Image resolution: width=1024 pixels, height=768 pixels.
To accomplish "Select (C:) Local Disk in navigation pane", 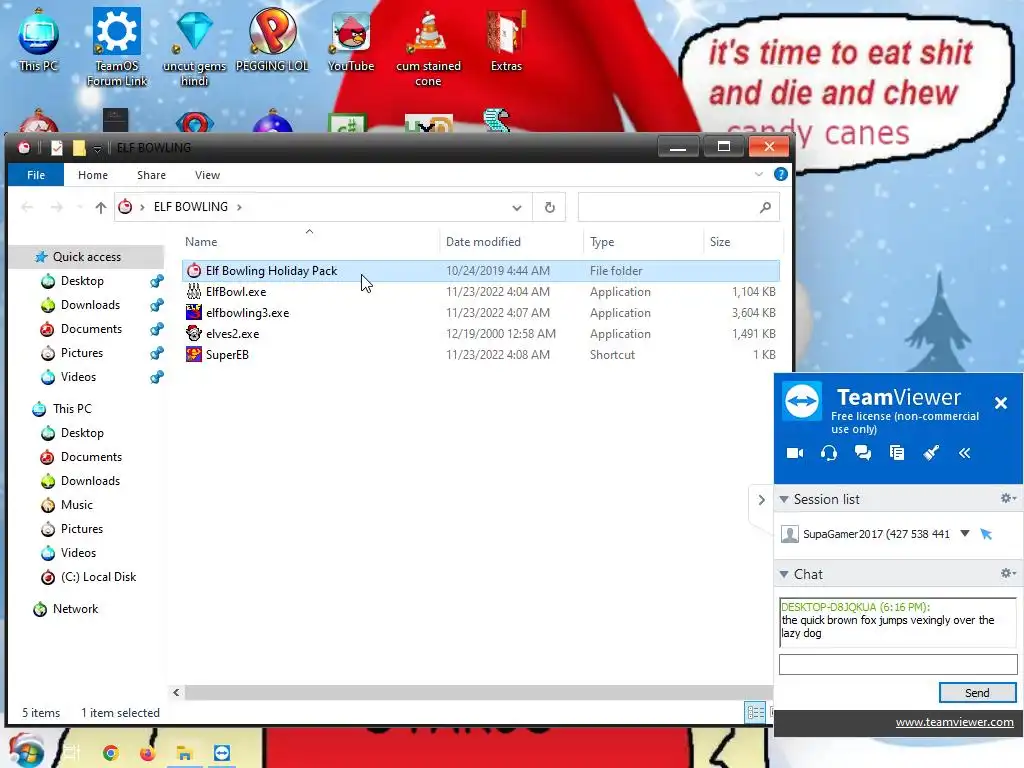I will (98, 577).
